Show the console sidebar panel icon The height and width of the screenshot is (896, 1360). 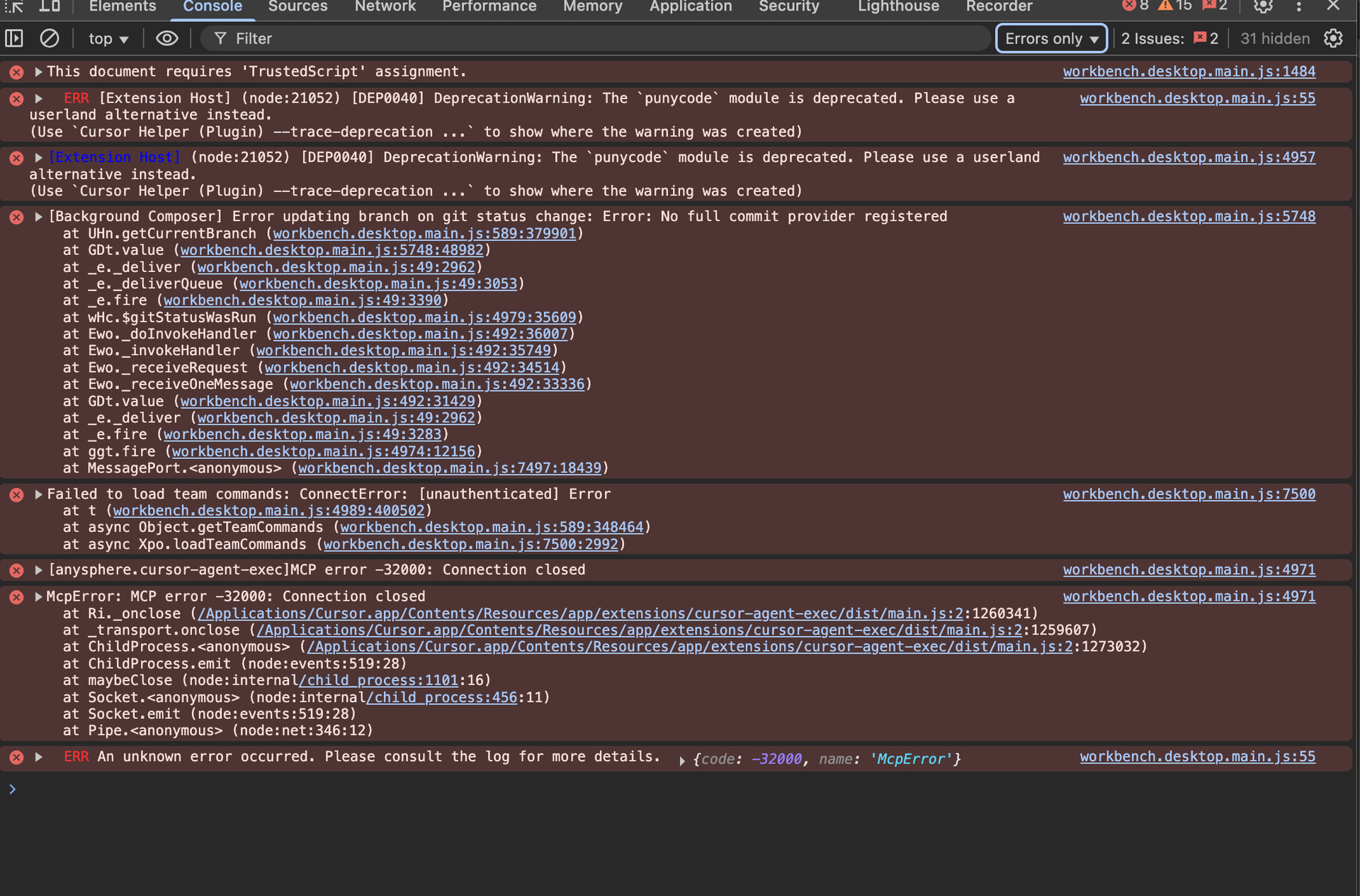click(x=14, y=38)
